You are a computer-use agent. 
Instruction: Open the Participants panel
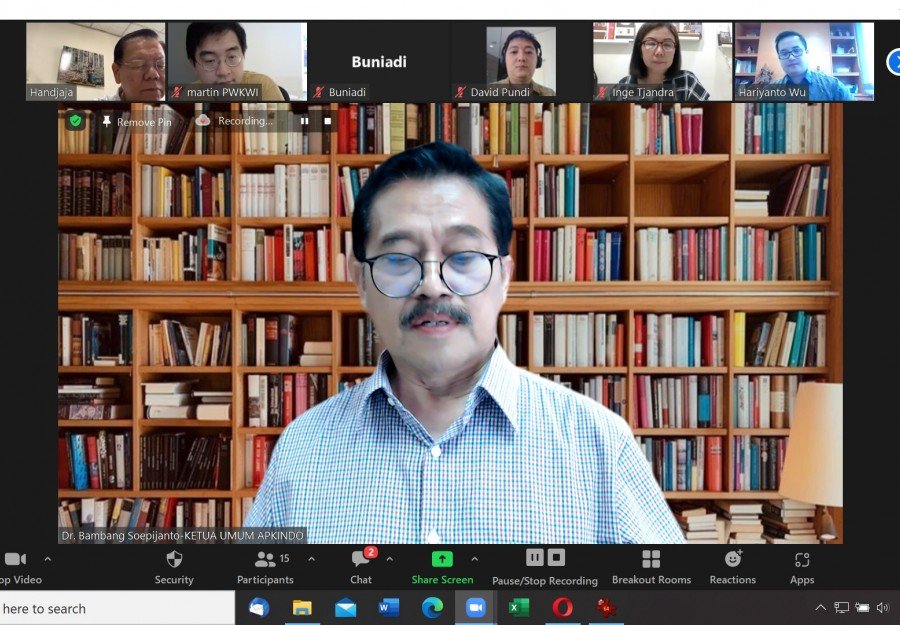pos(265,568)
